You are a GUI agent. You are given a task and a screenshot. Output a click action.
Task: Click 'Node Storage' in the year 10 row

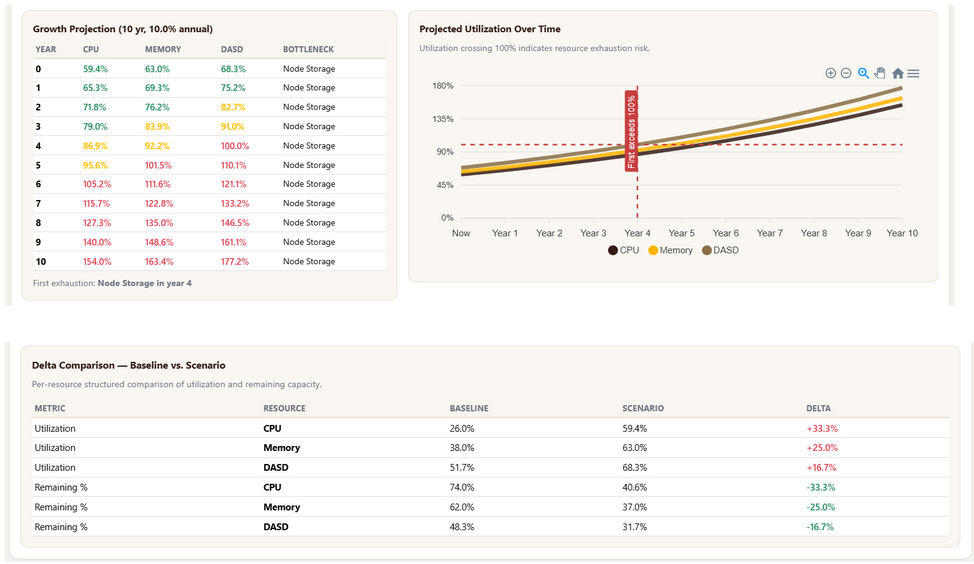309,262
